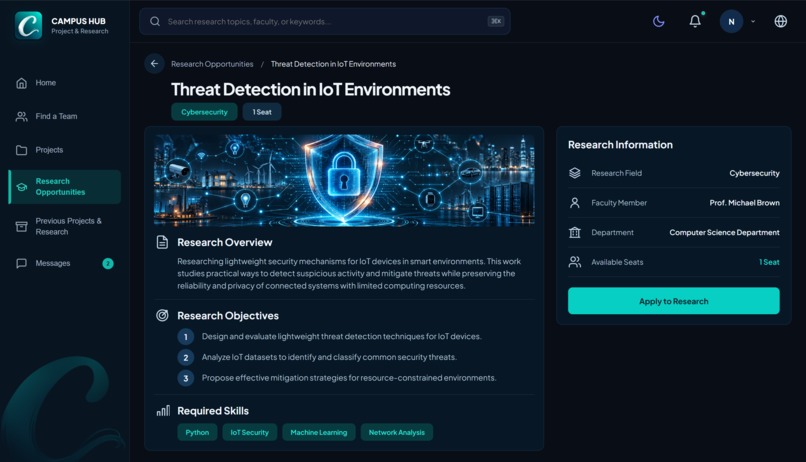This screenshot has height=462, width=806.
Task: Click the 1 Seat tag under the title
Action: click(262, 112)
